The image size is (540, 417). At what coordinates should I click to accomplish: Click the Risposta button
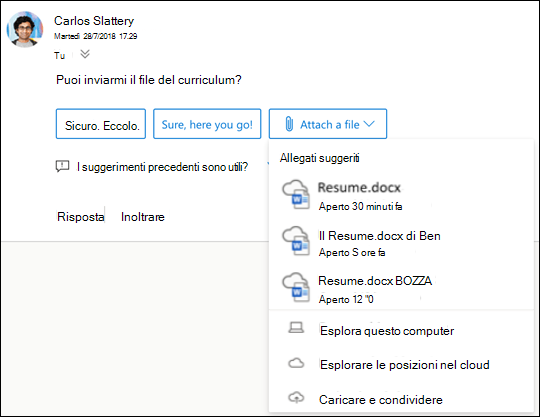(x=81, y=217)
